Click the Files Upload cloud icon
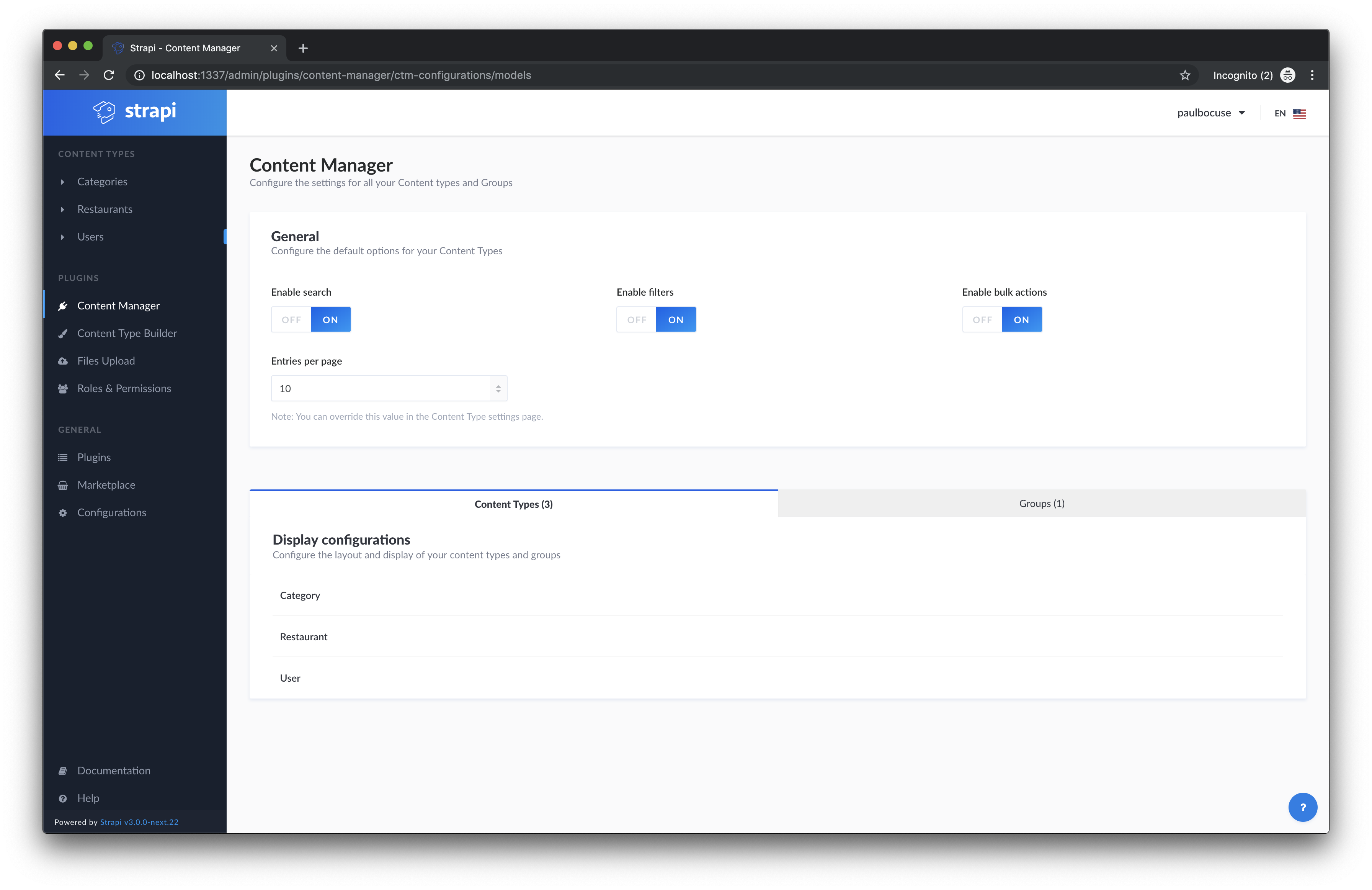Screen dimensions: 1372x890 63,361
